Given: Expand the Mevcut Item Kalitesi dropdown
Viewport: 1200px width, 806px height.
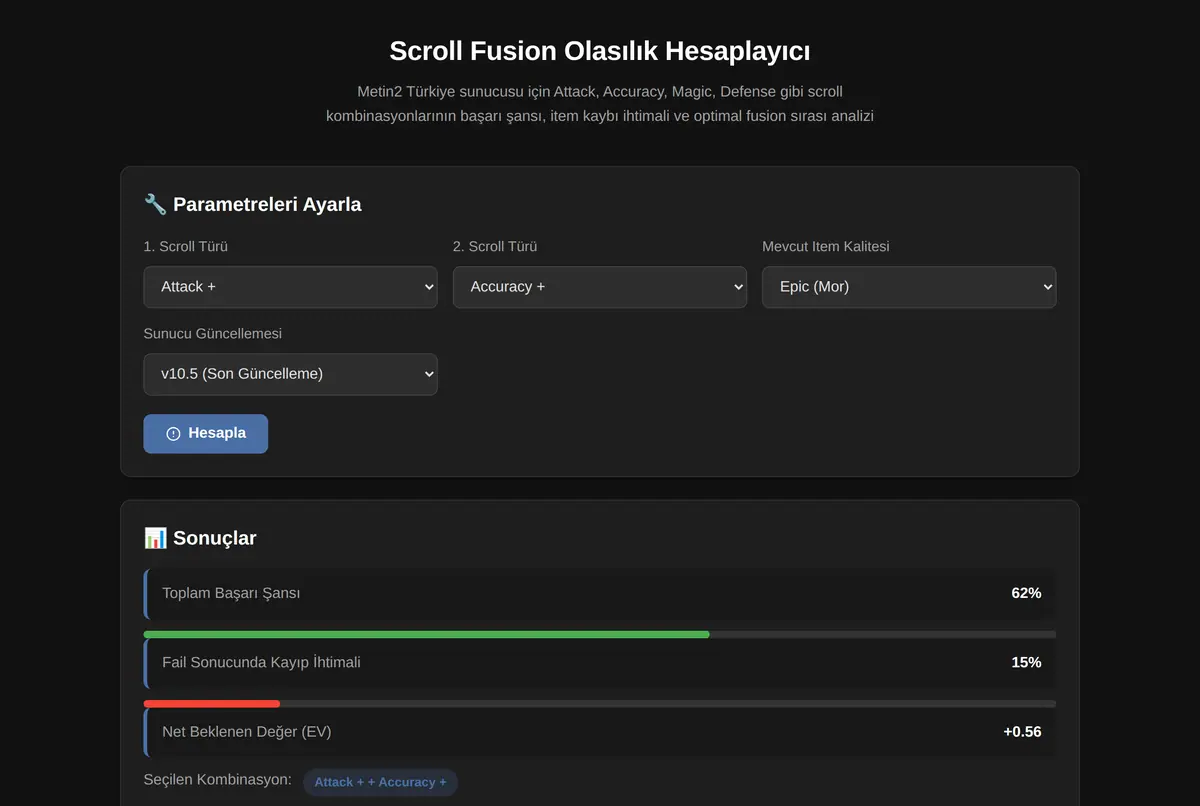Looking at the screenshot, I should [x=909, y=287].
